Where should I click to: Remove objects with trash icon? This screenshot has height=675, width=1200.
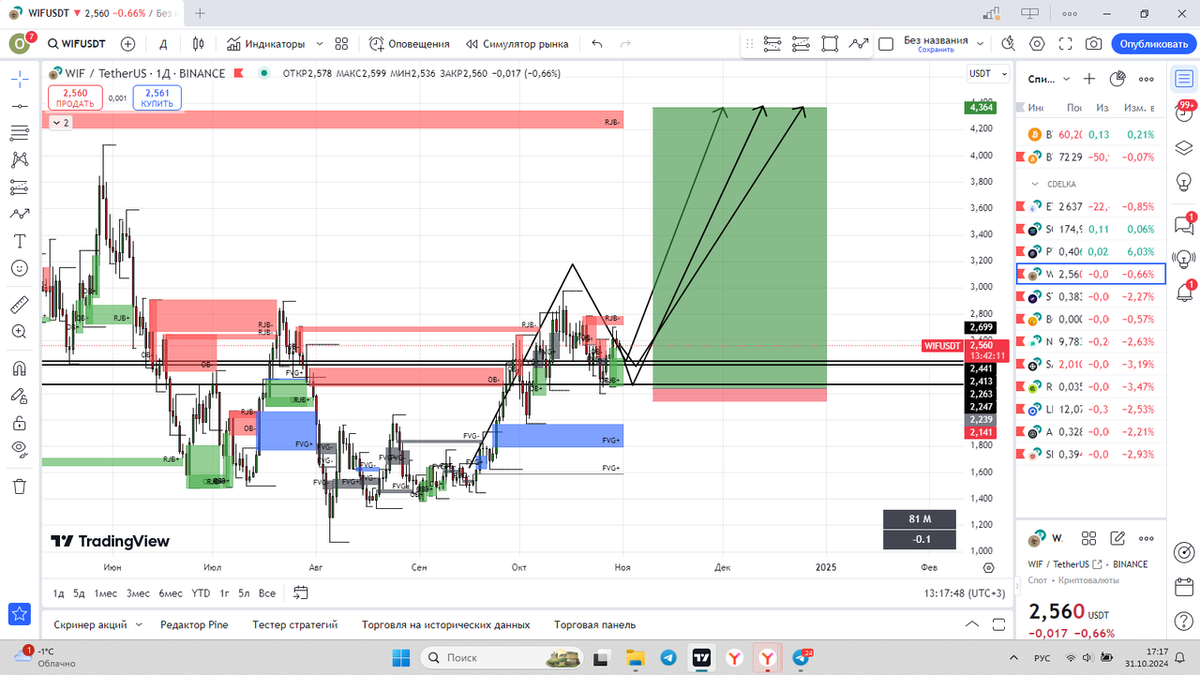point(19,486)
